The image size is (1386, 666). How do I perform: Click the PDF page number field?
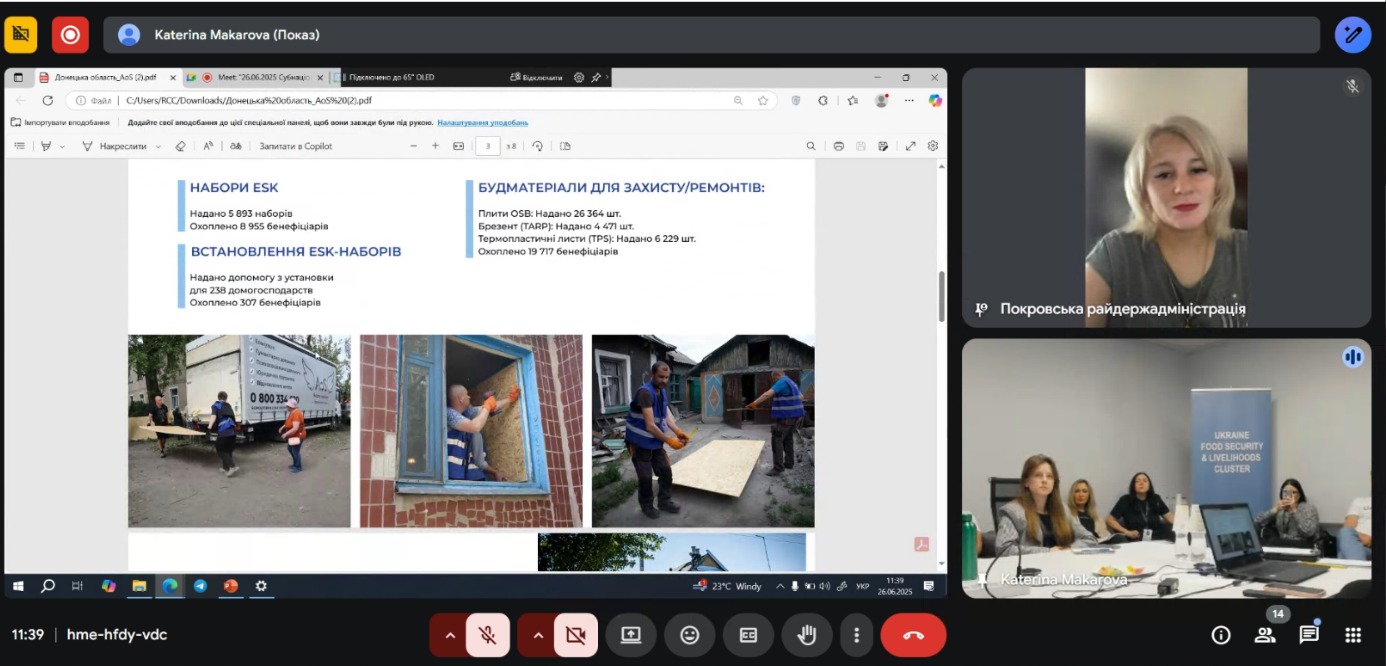(488, 146)
